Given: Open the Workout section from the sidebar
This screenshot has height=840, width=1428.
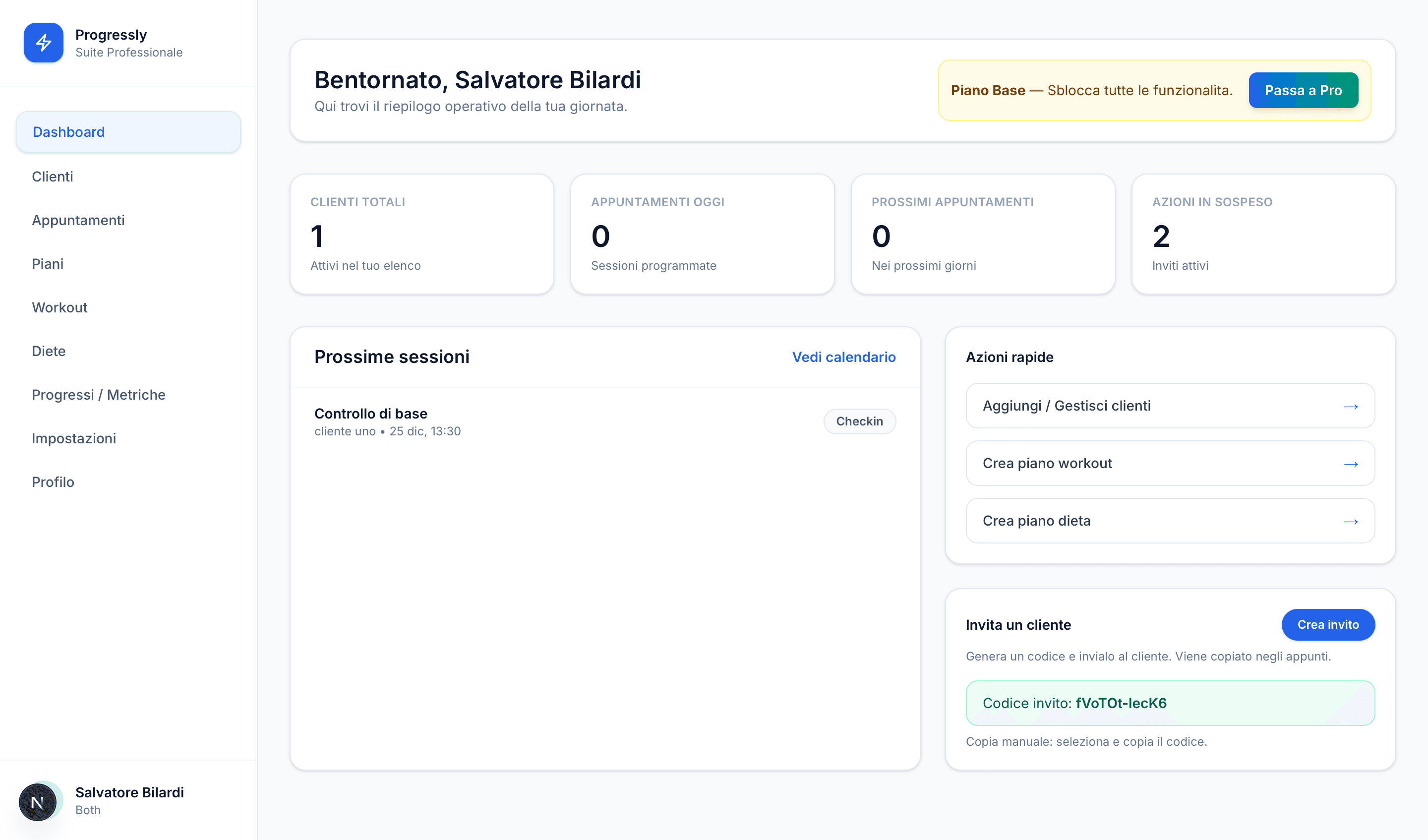Looking at the screenshot, I should [59, 307].
